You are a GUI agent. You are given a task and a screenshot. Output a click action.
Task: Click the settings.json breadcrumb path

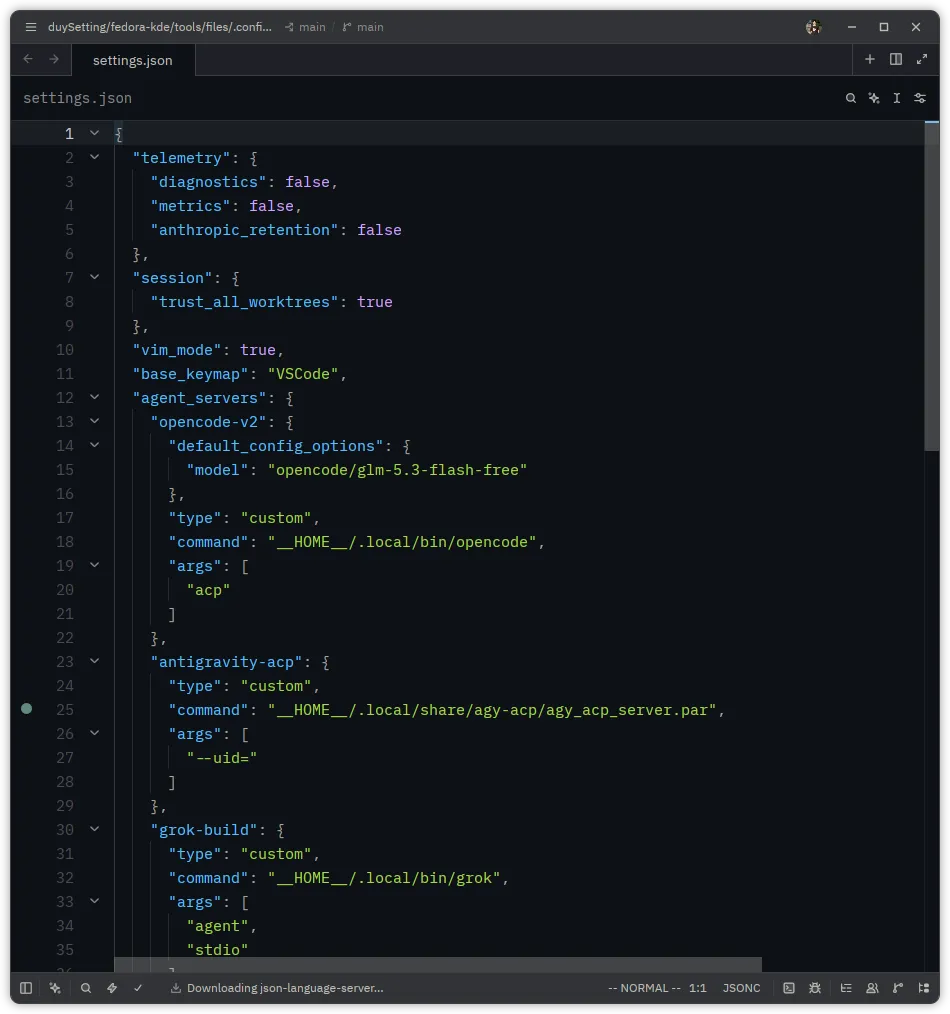click(x=78, y=98)
